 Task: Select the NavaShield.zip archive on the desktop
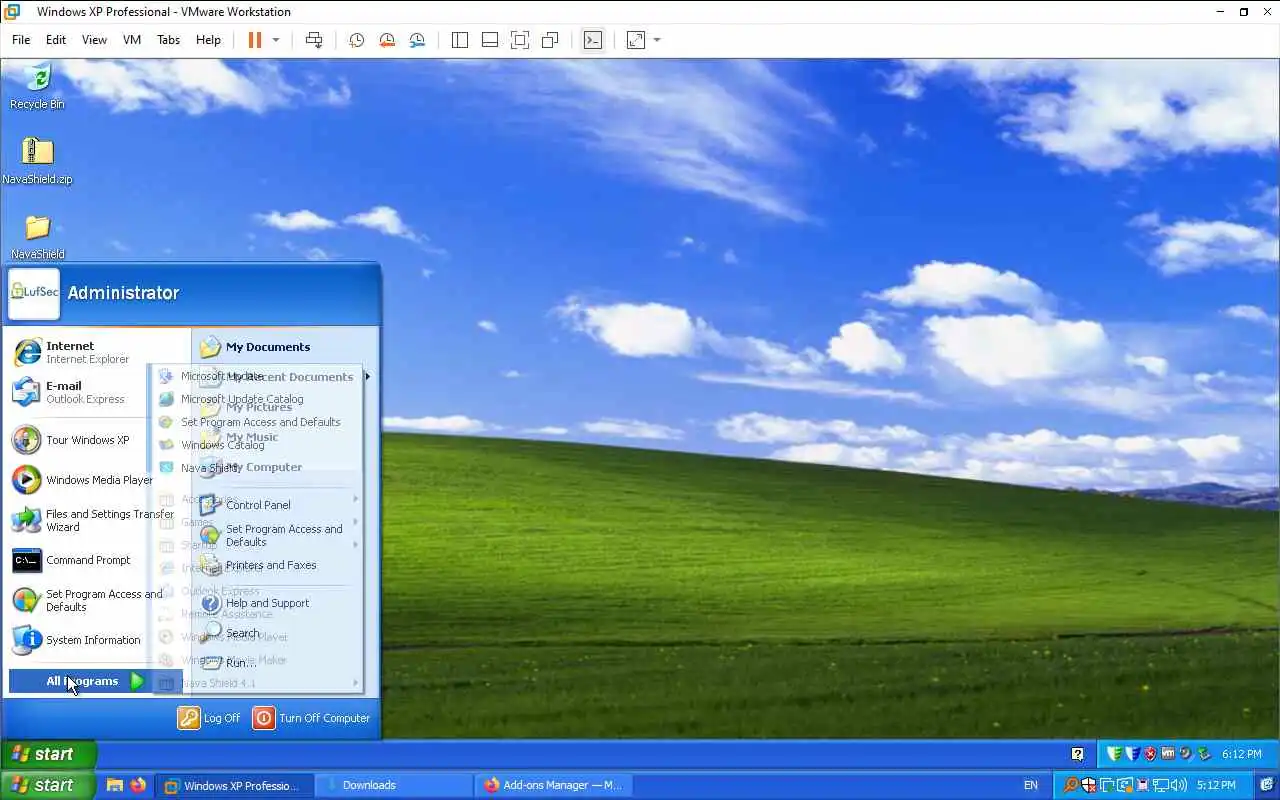(37, 161)
